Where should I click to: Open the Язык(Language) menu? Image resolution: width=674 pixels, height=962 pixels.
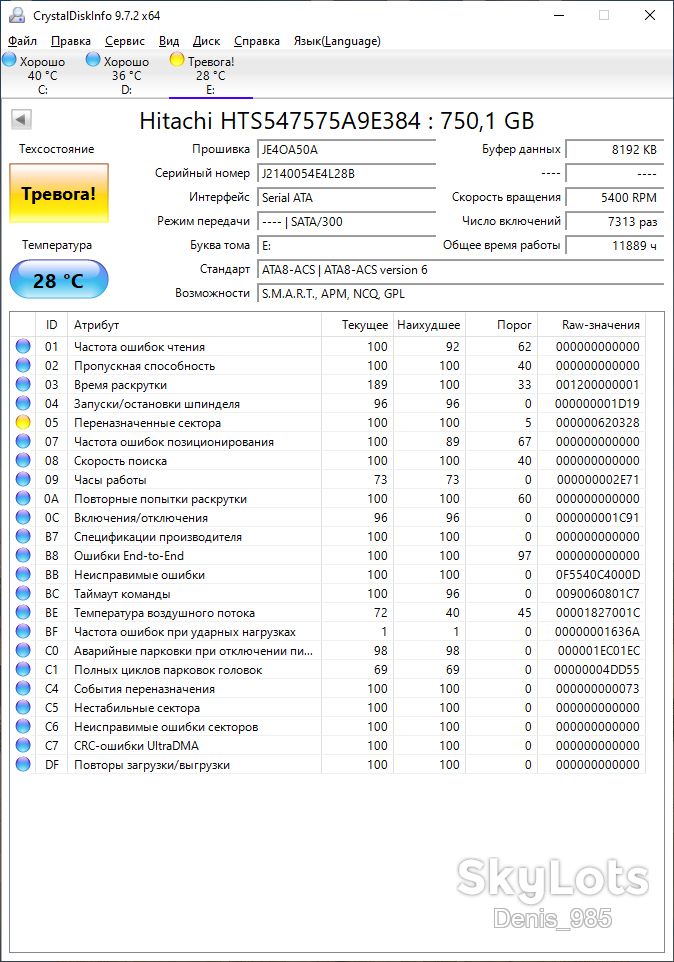(337, 41)
